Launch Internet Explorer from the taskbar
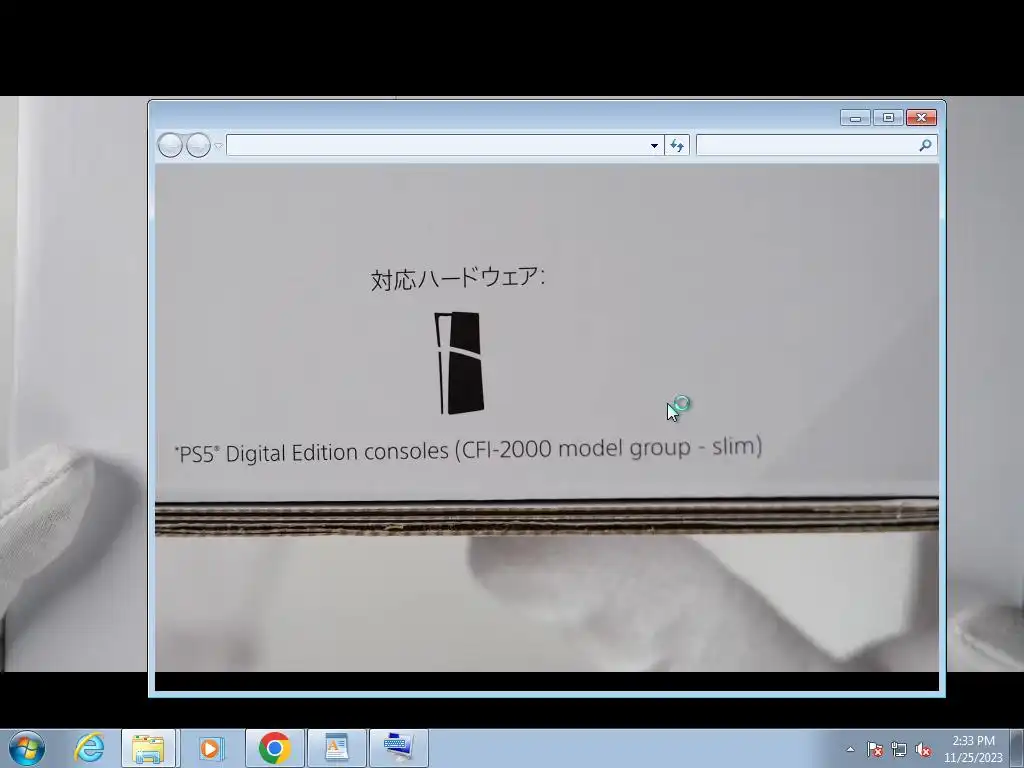 point(89,748)
